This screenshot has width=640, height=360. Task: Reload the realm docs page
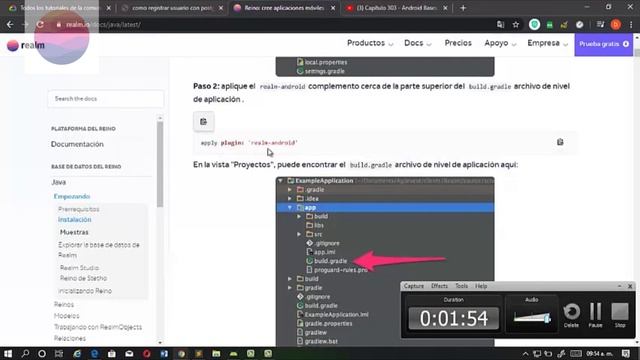click(40, 24)
